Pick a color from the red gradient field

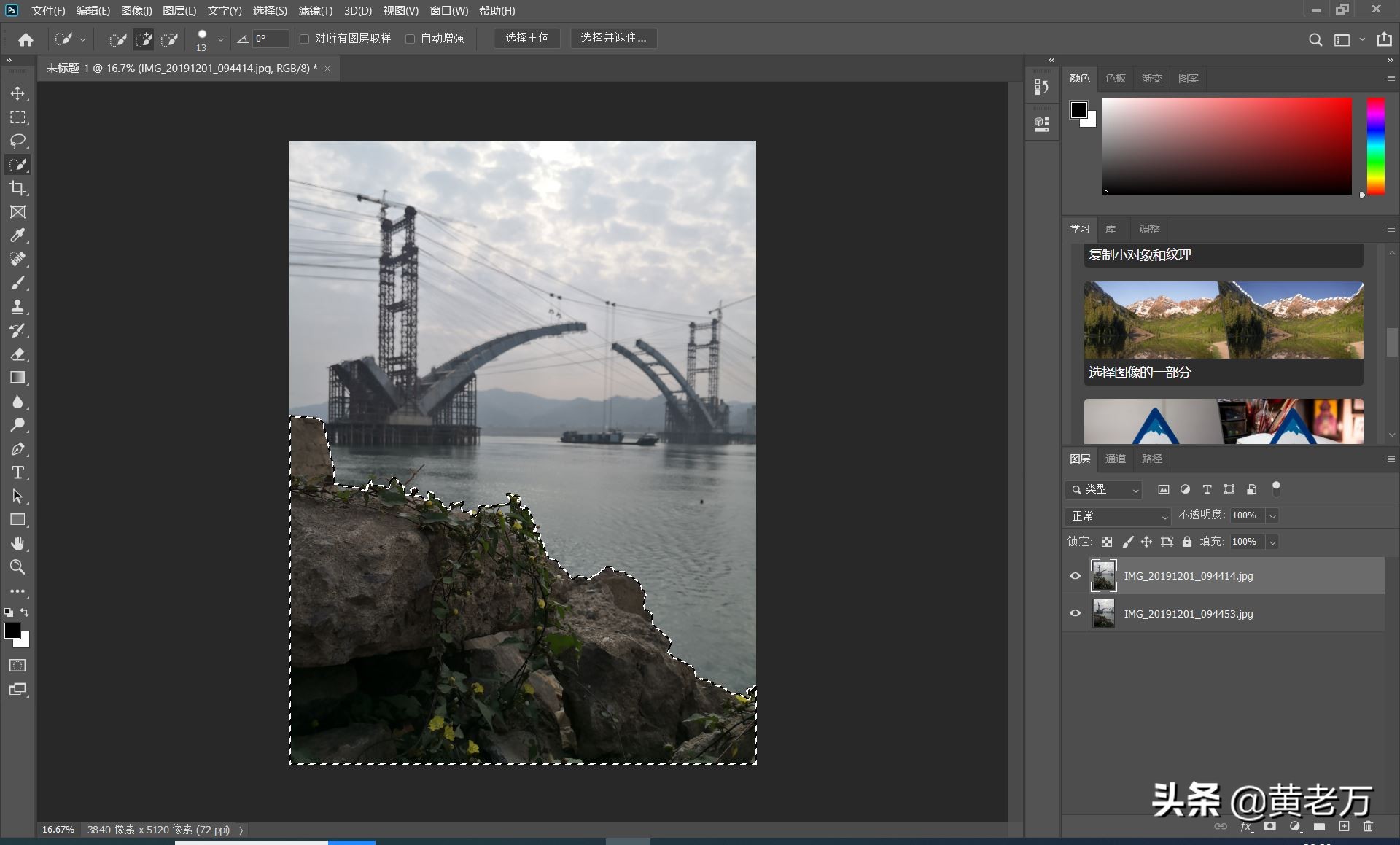[1227, 146]
